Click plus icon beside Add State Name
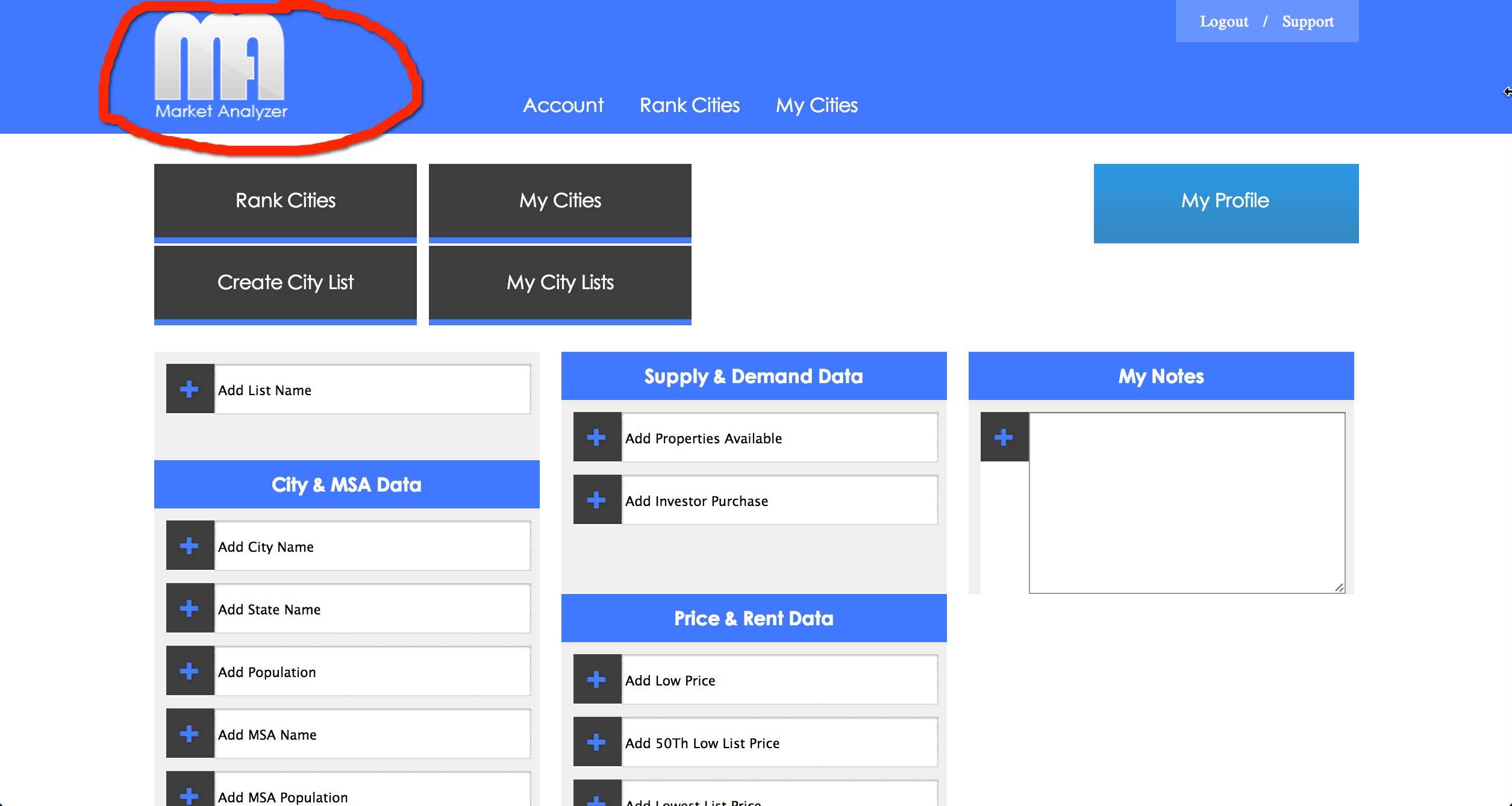Image resolution: width=1512 pixels, height=806 pixels. 190,608
